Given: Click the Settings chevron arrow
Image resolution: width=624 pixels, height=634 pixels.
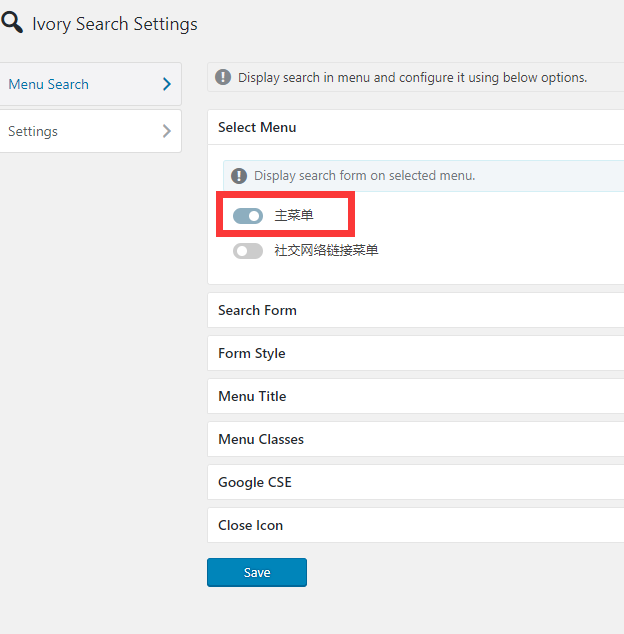Looking at the screenshot, I should (x=167, y=131).
